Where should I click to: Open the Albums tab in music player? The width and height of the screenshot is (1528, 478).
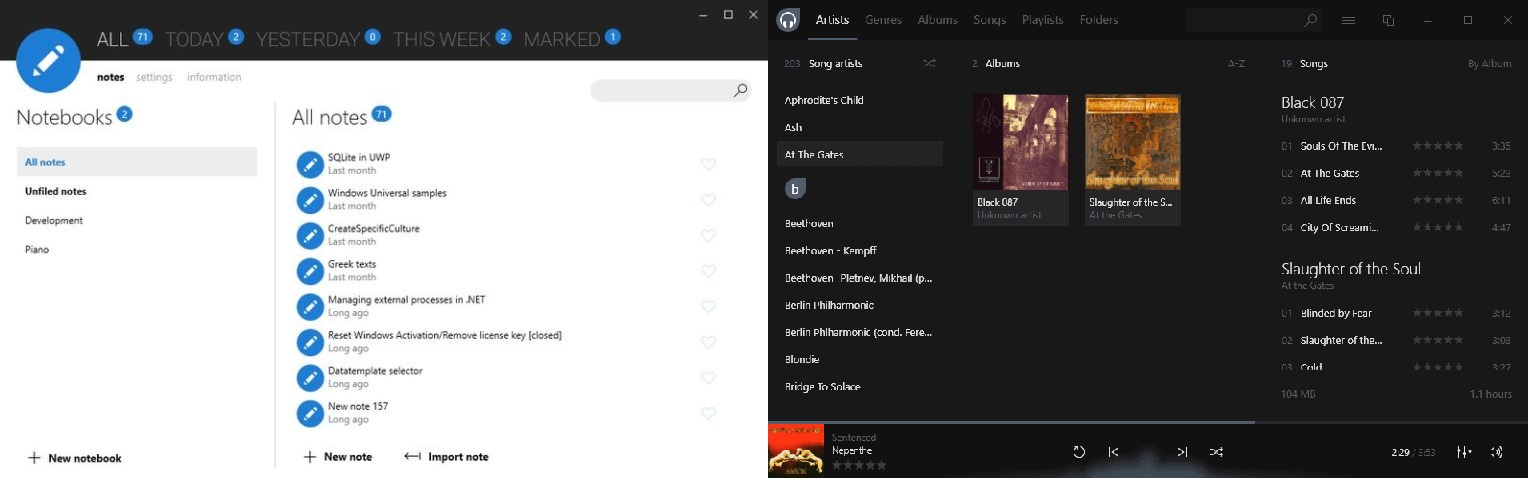(x=937, y=20)
